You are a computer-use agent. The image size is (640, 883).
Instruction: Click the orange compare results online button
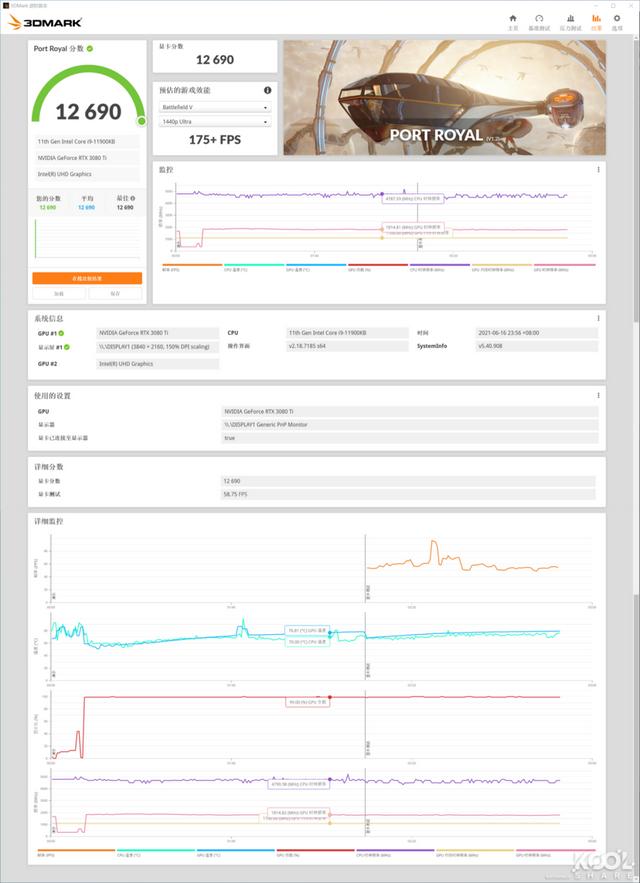coord(87,278)
